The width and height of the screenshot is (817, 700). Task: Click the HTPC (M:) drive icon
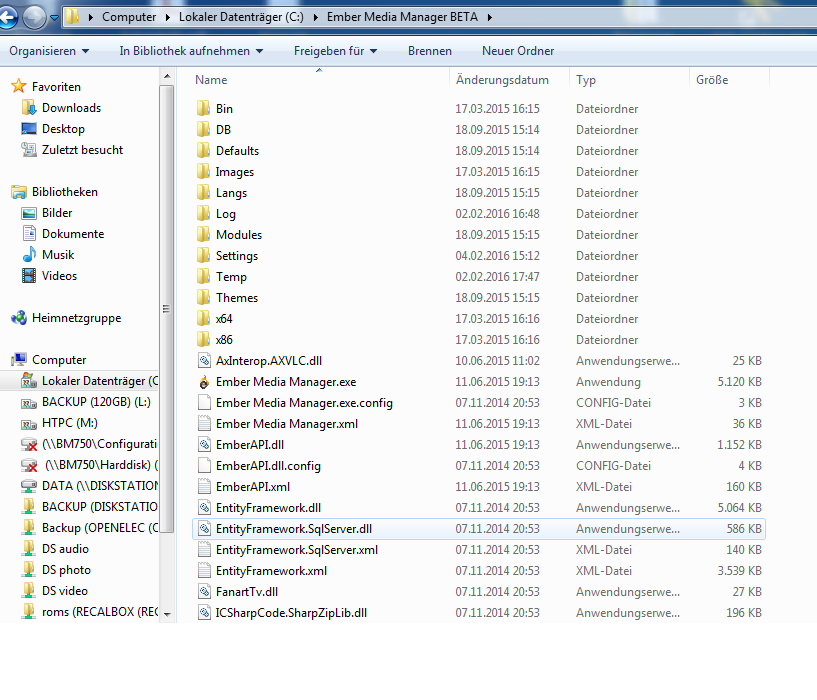(x=29, y=423)
